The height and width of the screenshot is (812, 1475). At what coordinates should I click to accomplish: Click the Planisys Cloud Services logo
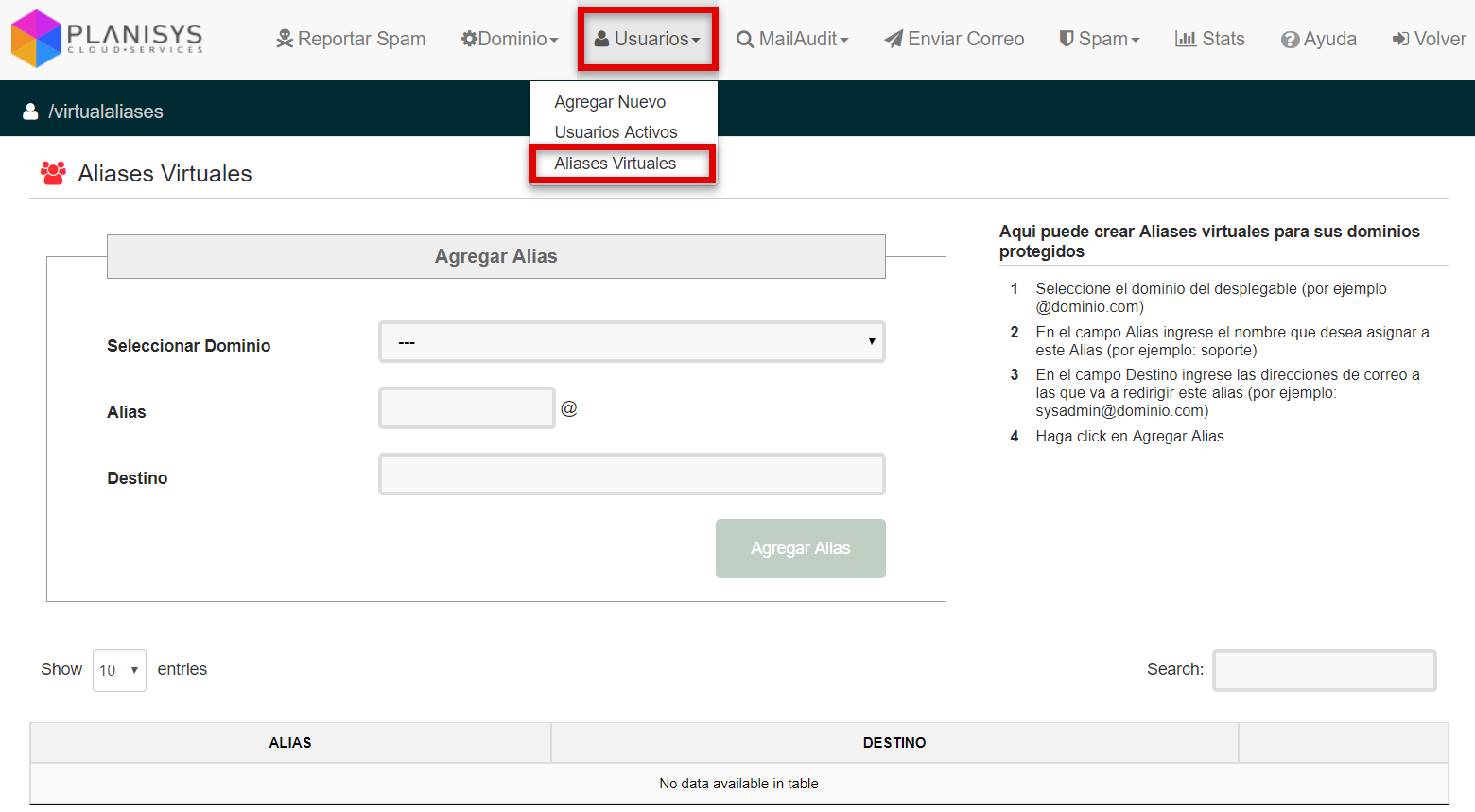(107, 39)
